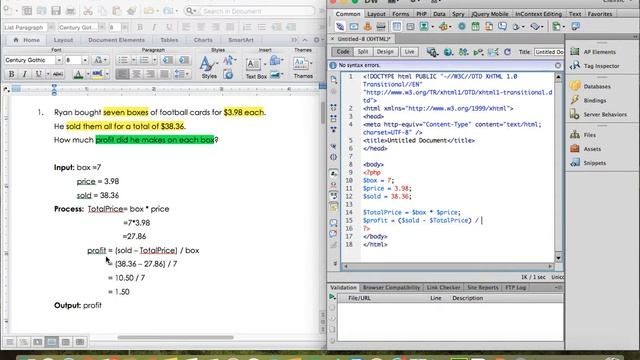The height and width of the screenshot is (360, 640).
Task: Click the bulleted list icon in Word
Action: 123,60
